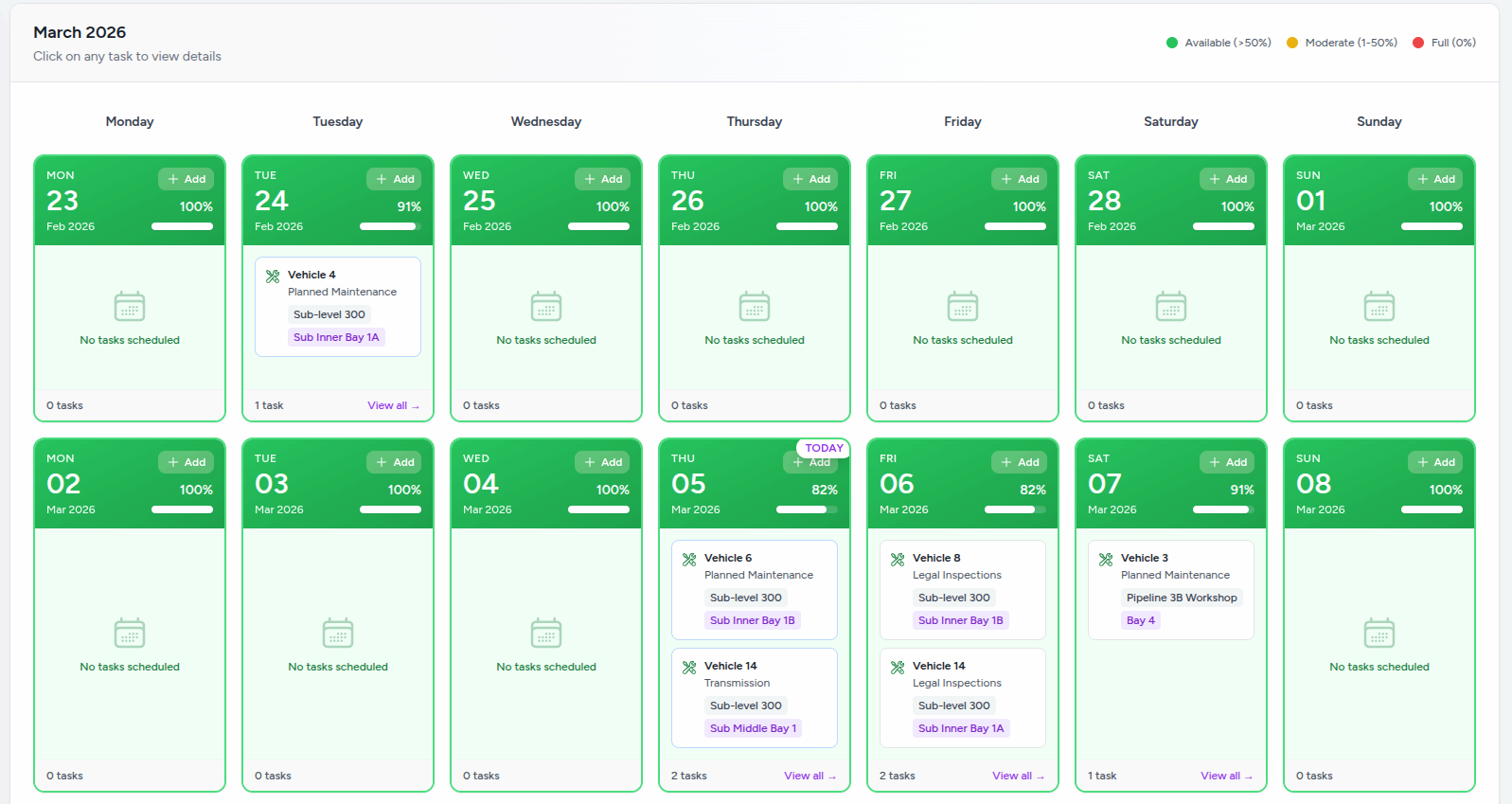Click the Sub Middle Bay 1 tag

pyautogui.click(x=753, y=728)
